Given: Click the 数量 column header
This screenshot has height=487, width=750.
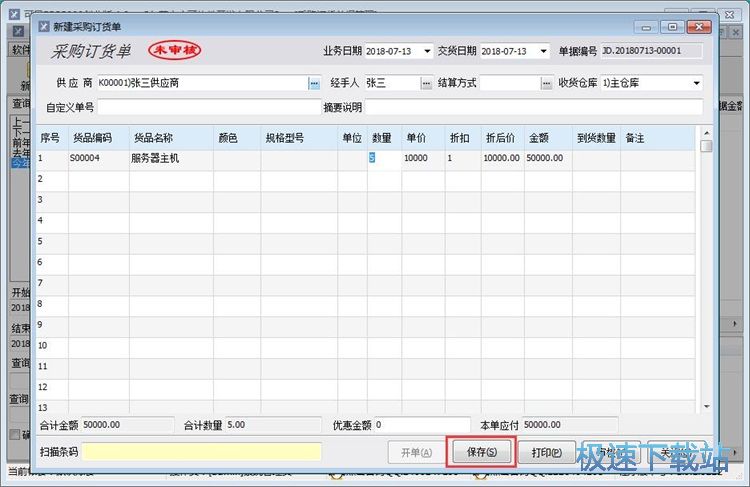Looking at the screenshot, I should tap(384, 138).
